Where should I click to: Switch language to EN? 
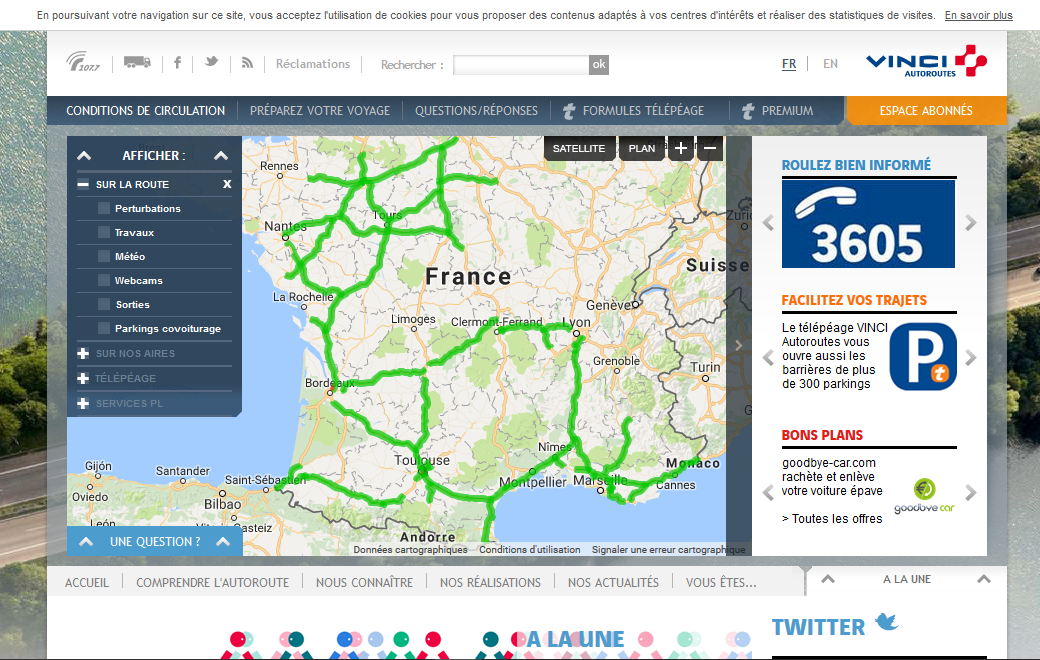pos(830,64)
